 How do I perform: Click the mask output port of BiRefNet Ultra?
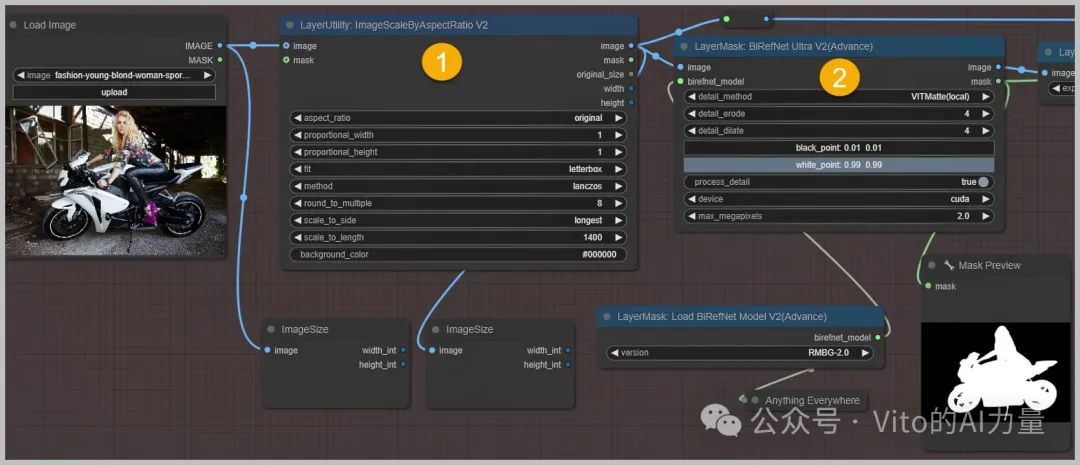(999, 81)
